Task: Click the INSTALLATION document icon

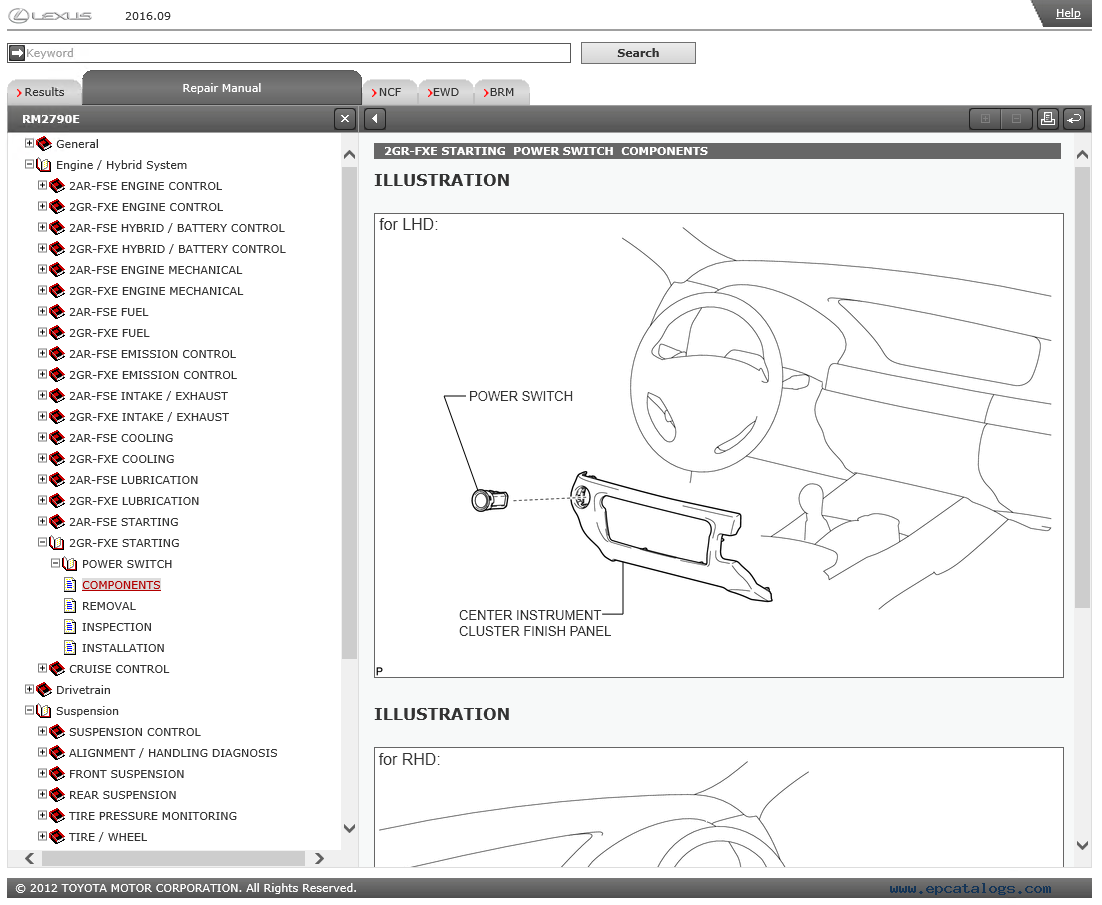Action: [x=70, y=648]
